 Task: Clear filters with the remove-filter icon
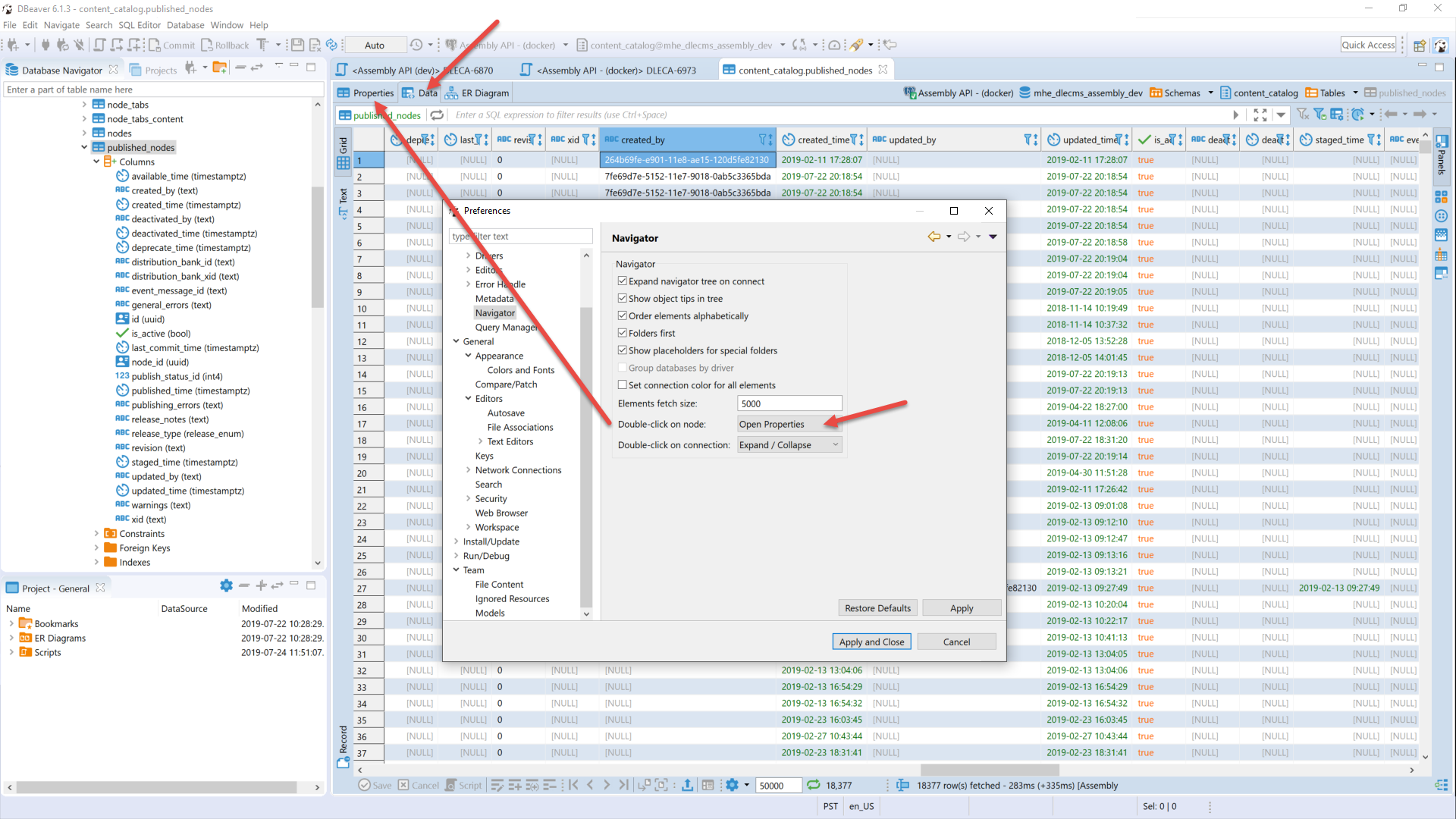point(1302,114)
